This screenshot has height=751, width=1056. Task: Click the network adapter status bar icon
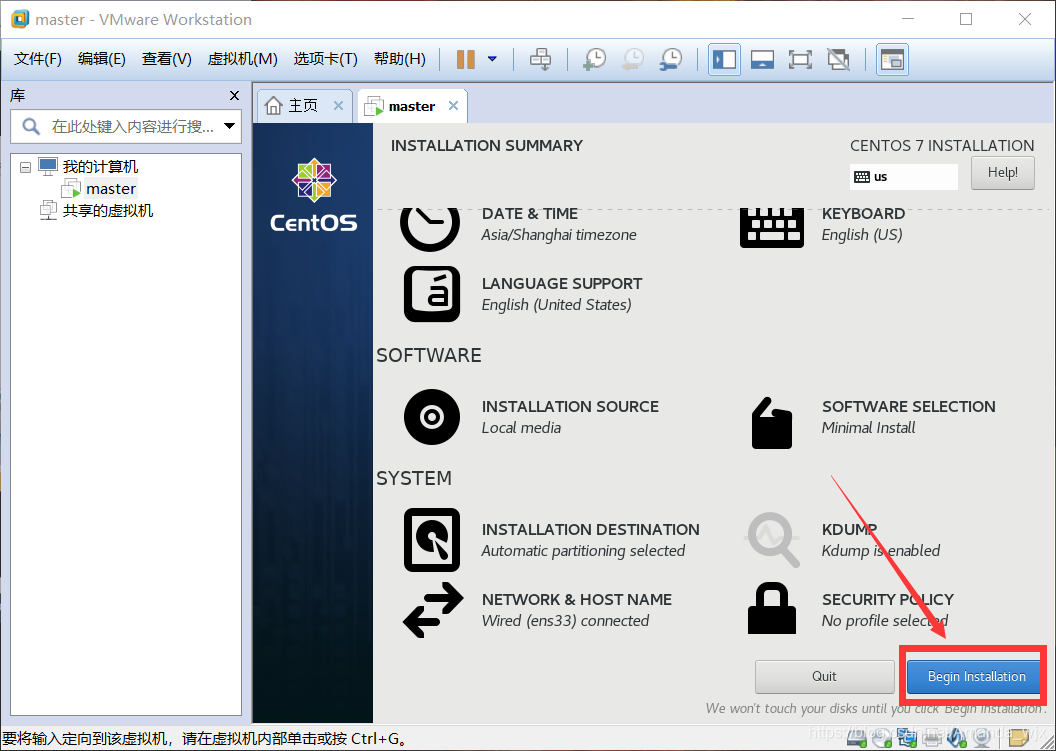(907, 739)
